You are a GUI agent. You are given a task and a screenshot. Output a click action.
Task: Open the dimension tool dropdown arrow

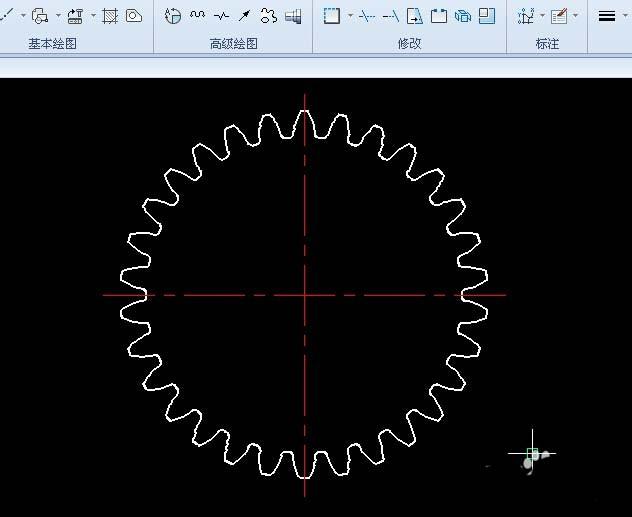point(542,16)
